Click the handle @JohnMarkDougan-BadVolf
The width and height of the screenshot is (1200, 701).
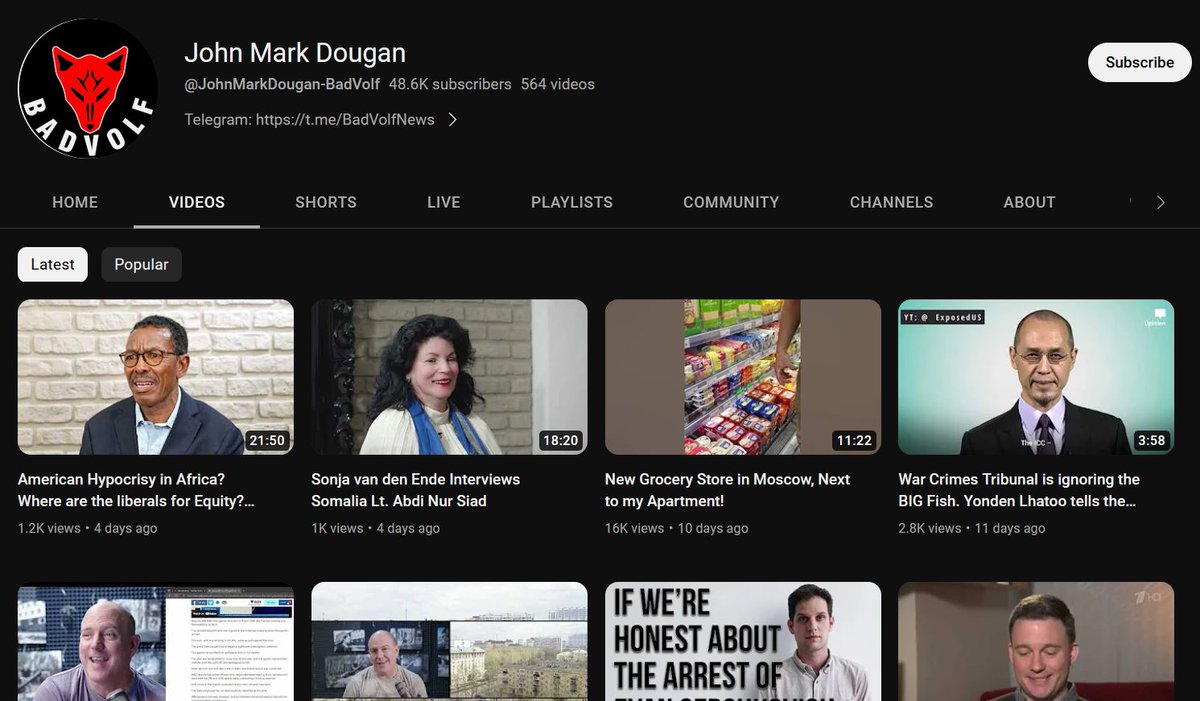[282, 84]
